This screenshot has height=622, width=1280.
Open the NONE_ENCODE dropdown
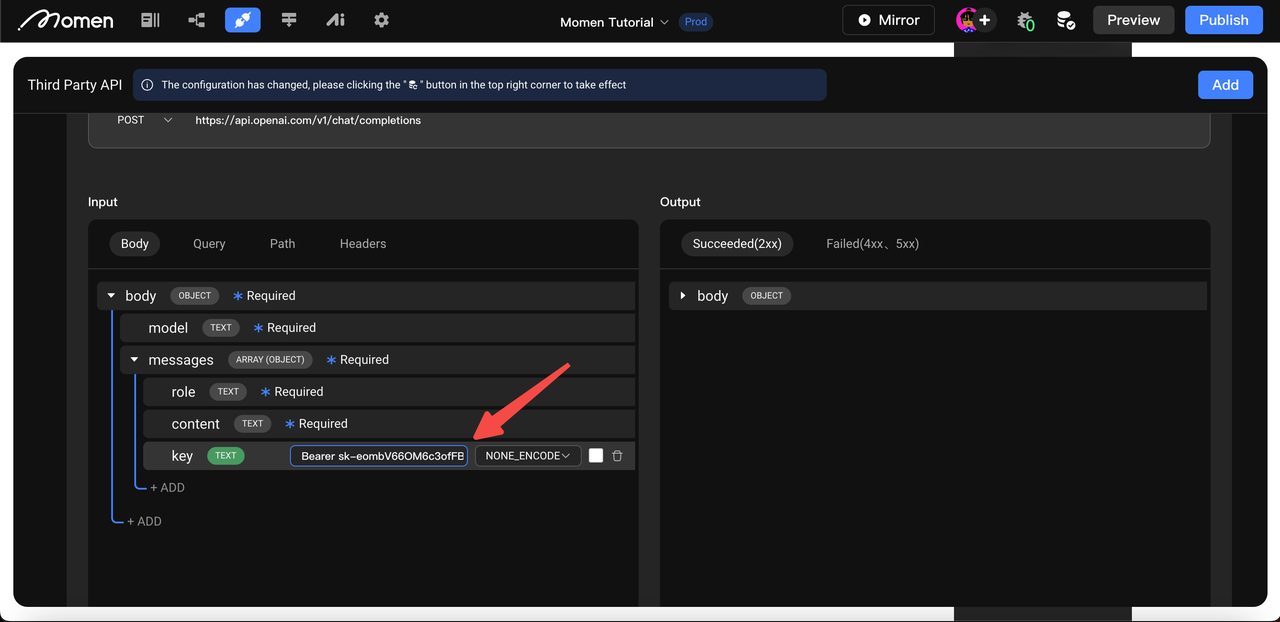click(528, 456)
